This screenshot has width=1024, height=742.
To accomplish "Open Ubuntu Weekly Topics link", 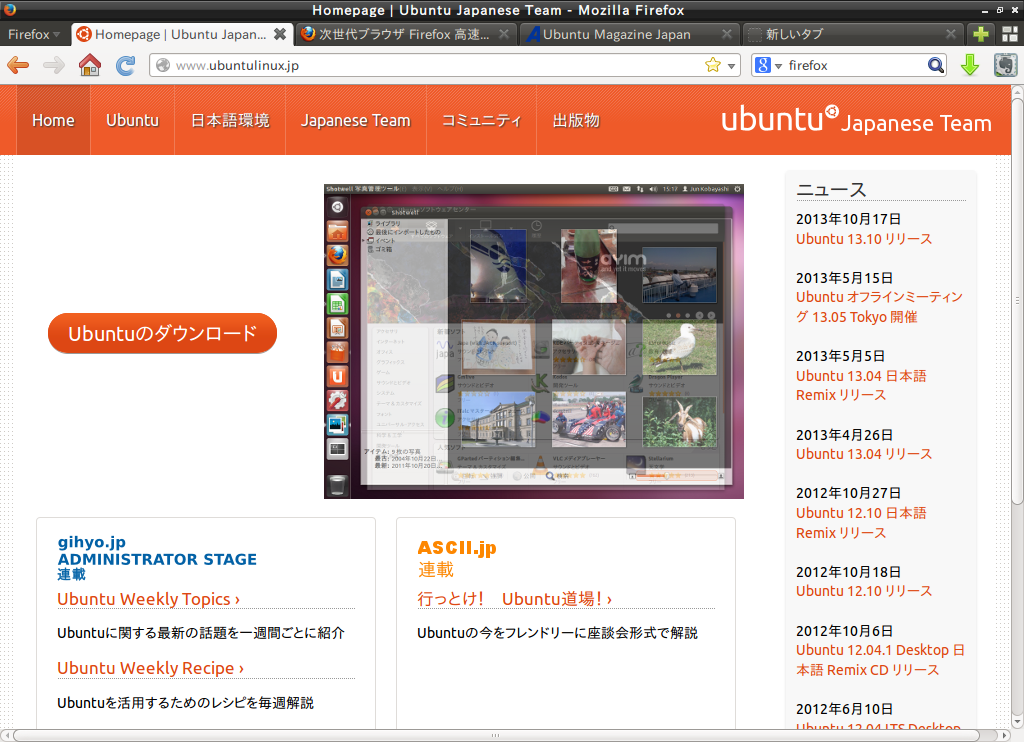I will click(148, 599).
